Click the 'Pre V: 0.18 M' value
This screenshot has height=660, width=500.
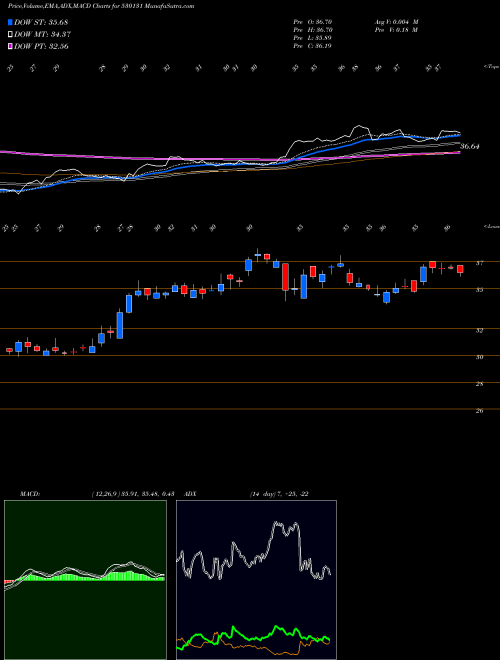click(x=396, y=30)
